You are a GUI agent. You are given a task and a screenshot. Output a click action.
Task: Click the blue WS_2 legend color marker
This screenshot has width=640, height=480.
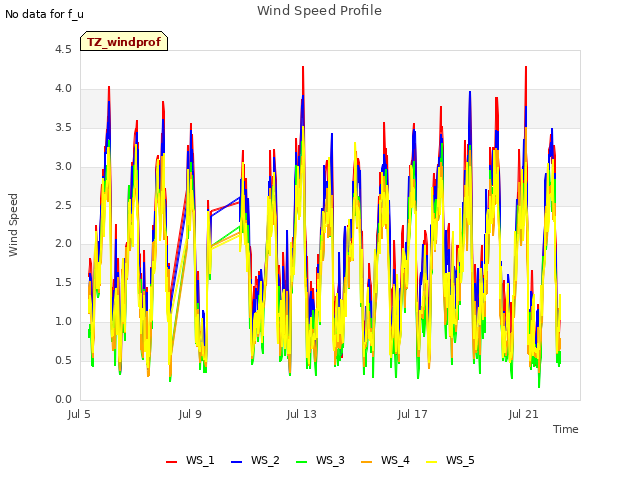click(236, 462)
